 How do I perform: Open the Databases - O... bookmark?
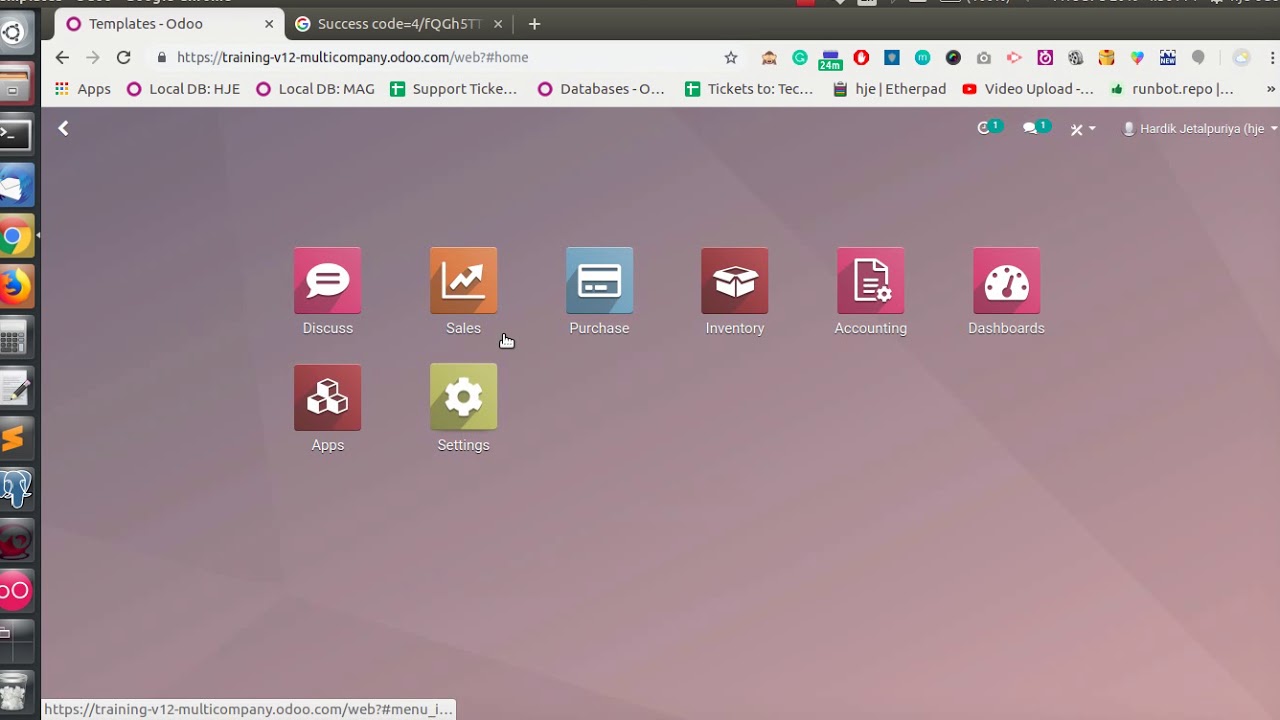point(601,89)
